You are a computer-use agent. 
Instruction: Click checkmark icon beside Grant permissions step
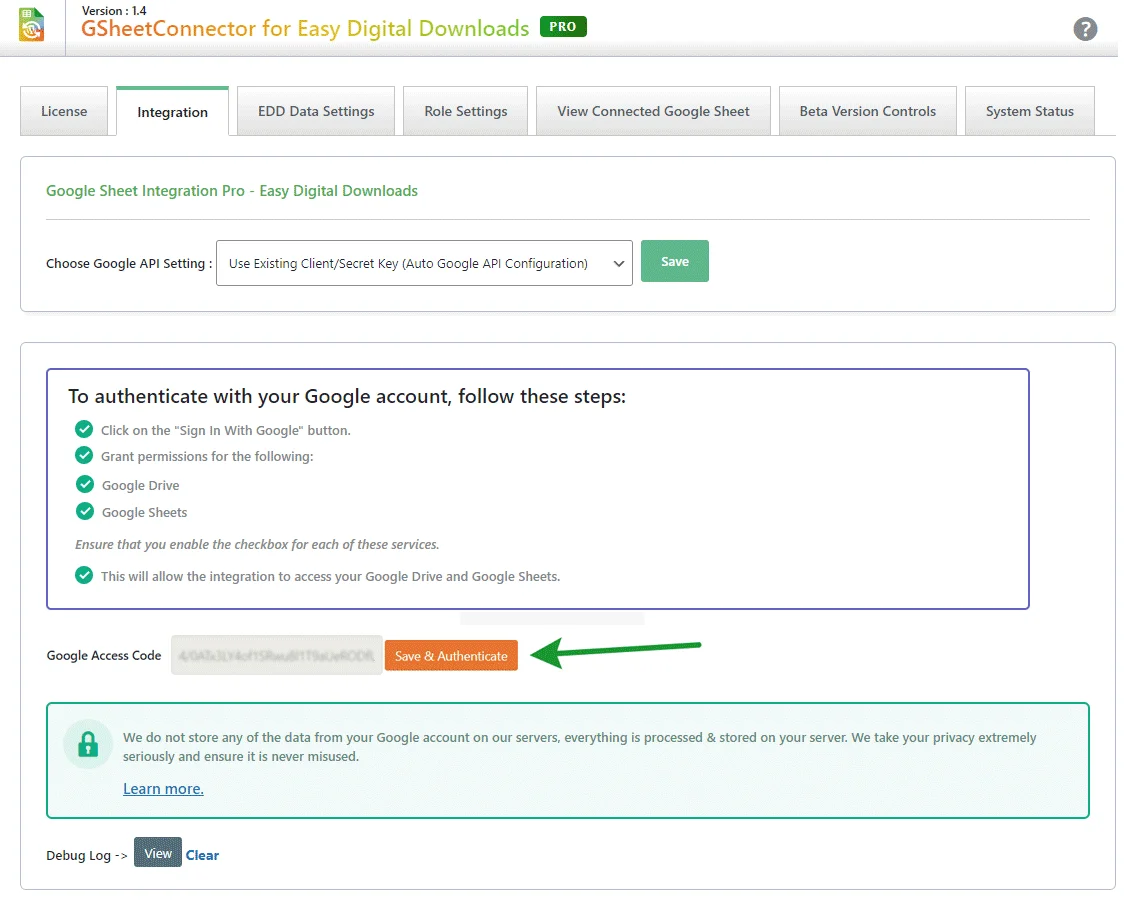coord(84,455)
